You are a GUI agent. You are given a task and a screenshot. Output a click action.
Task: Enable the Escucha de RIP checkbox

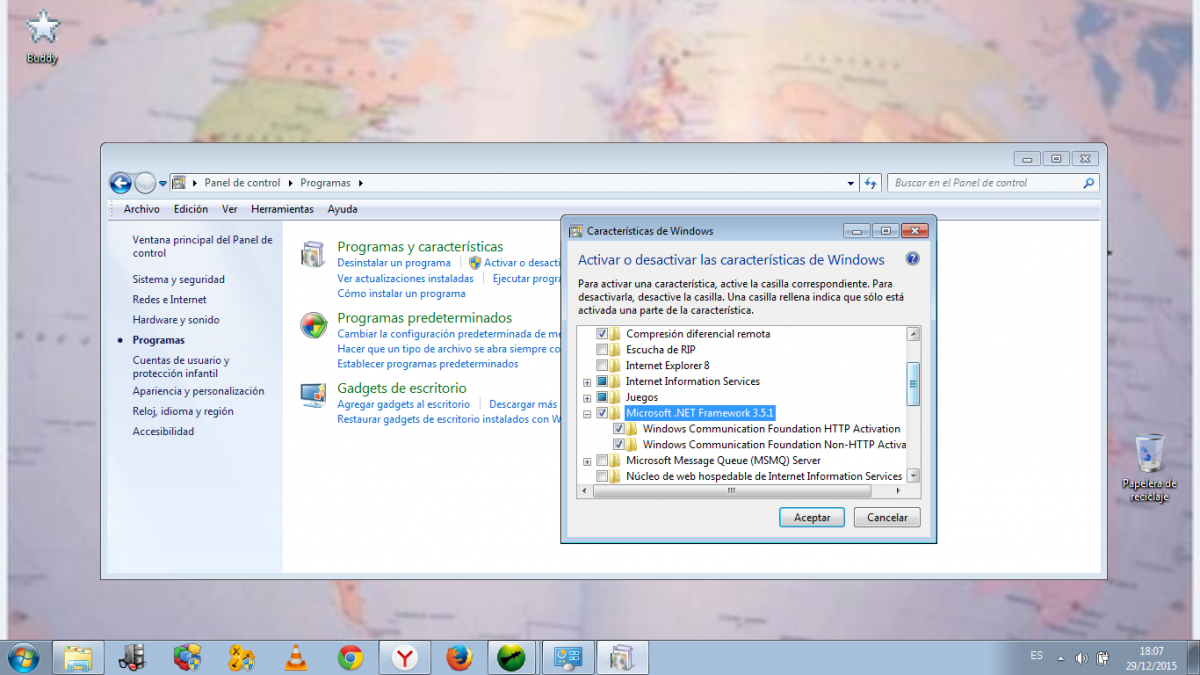pyautogui.click(x=602, y=350)
